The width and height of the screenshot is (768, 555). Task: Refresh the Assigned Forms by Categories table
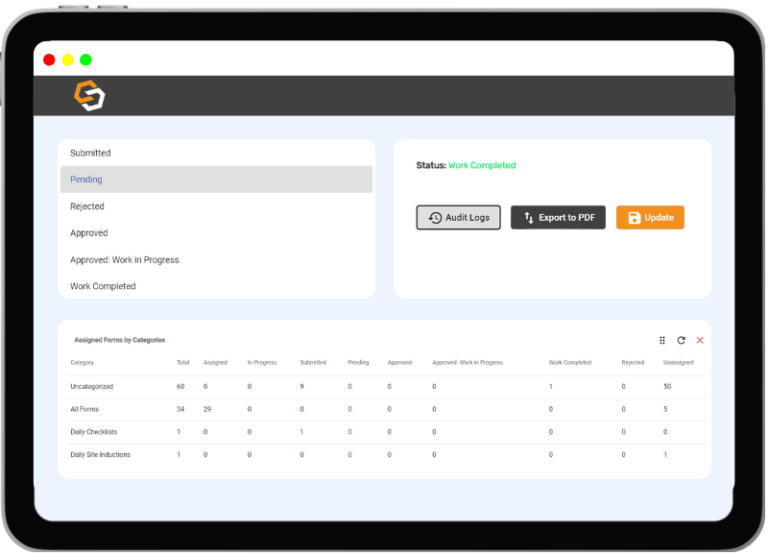point(681,340)
